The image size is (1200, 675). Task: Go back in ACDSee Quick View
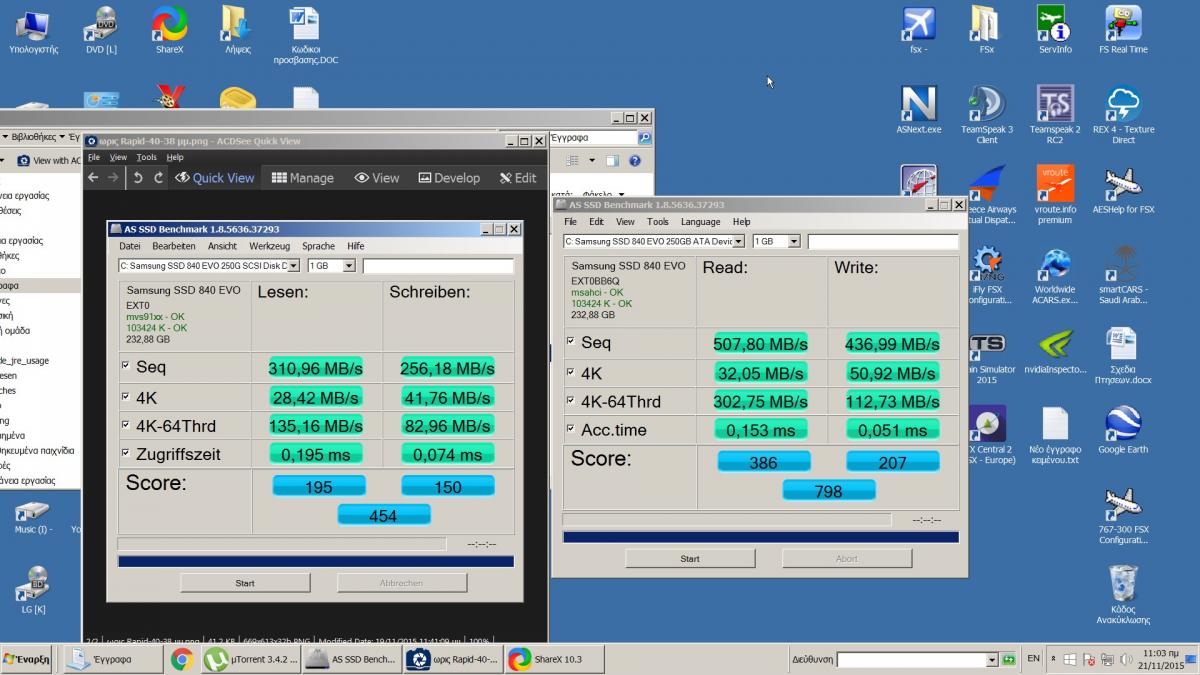coord(93,178)
